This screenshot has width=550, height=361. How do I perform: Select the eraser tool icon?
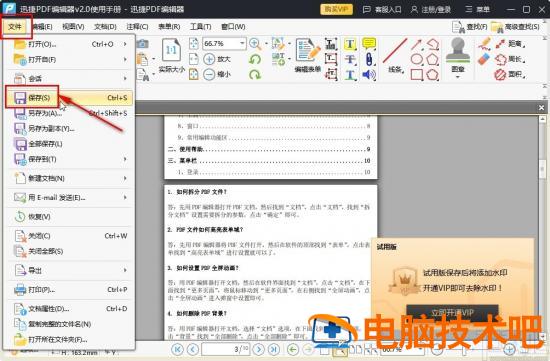pyautogui.click(x=484, y=59)
